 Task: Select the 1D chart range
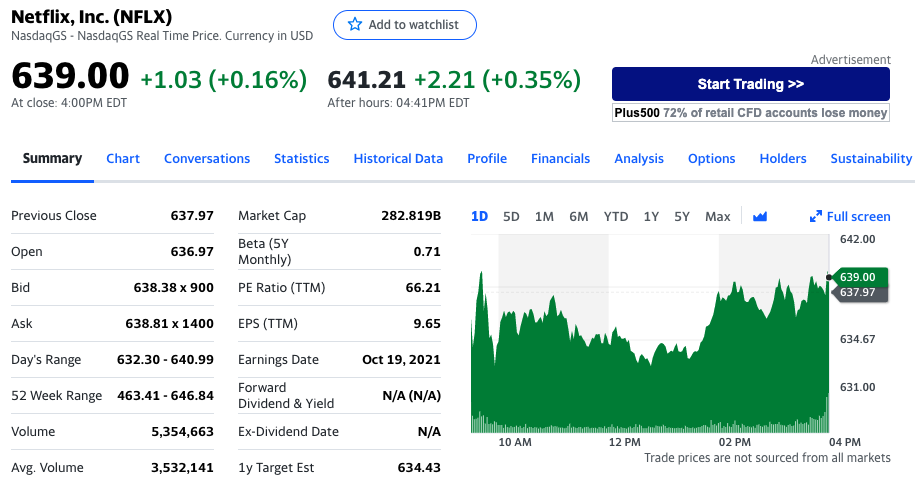coord(479,217)
